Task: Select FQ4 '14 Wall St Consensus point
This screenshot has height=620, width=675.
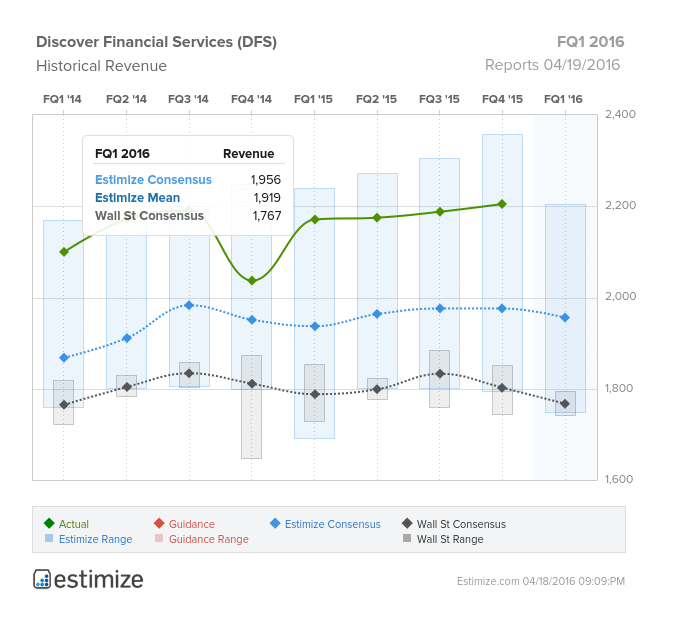Action: [x=252, y=384]
